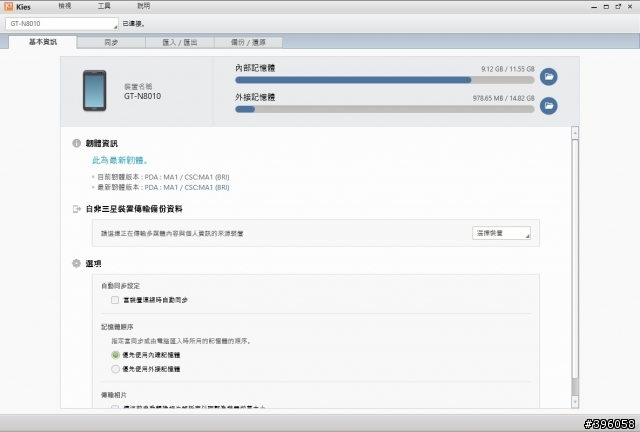Open external memory folder browser icon
Viewport: 640px width, 432px height.
549,106
